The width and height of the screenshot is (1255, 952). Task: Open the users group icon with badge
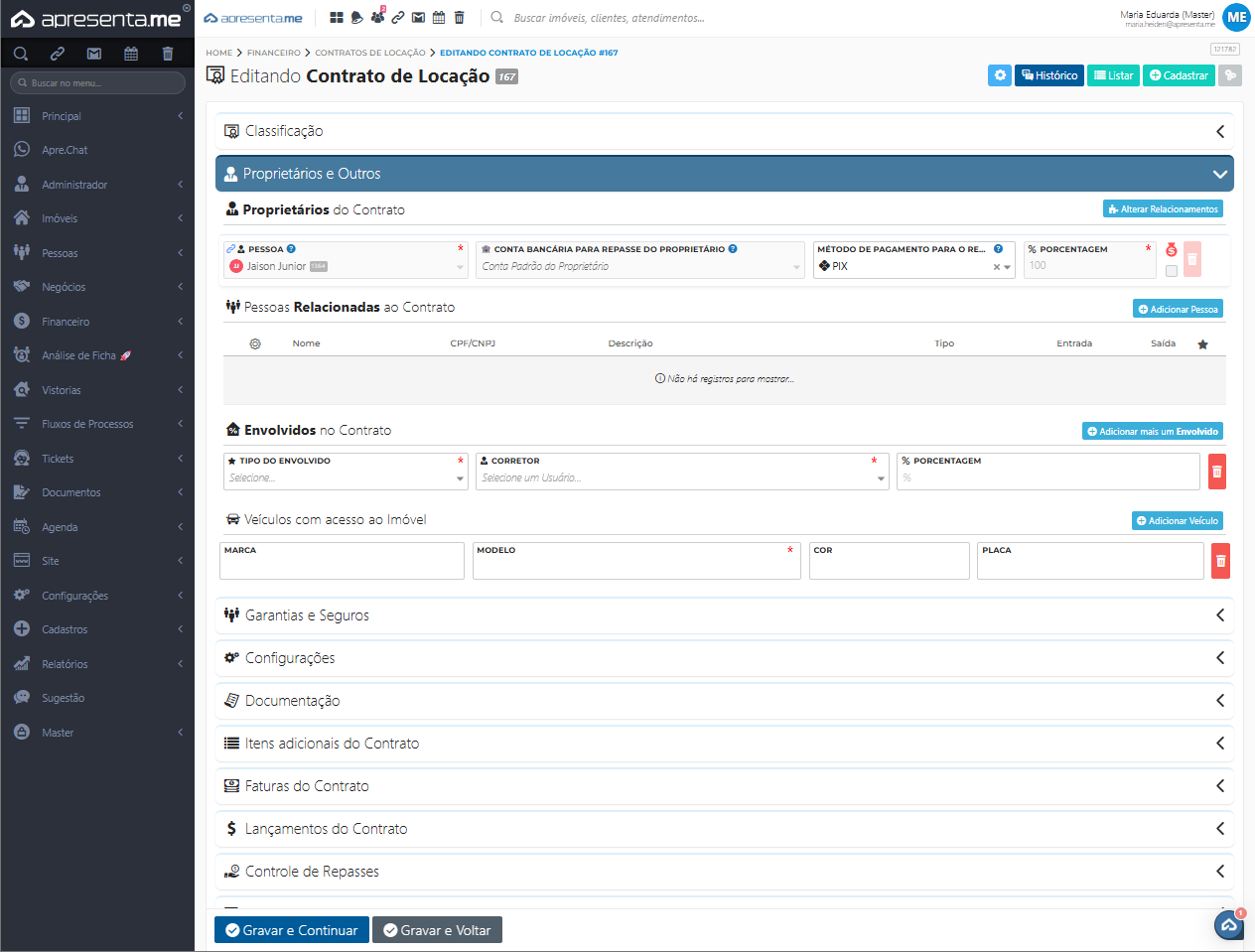[x=377, y=17]
